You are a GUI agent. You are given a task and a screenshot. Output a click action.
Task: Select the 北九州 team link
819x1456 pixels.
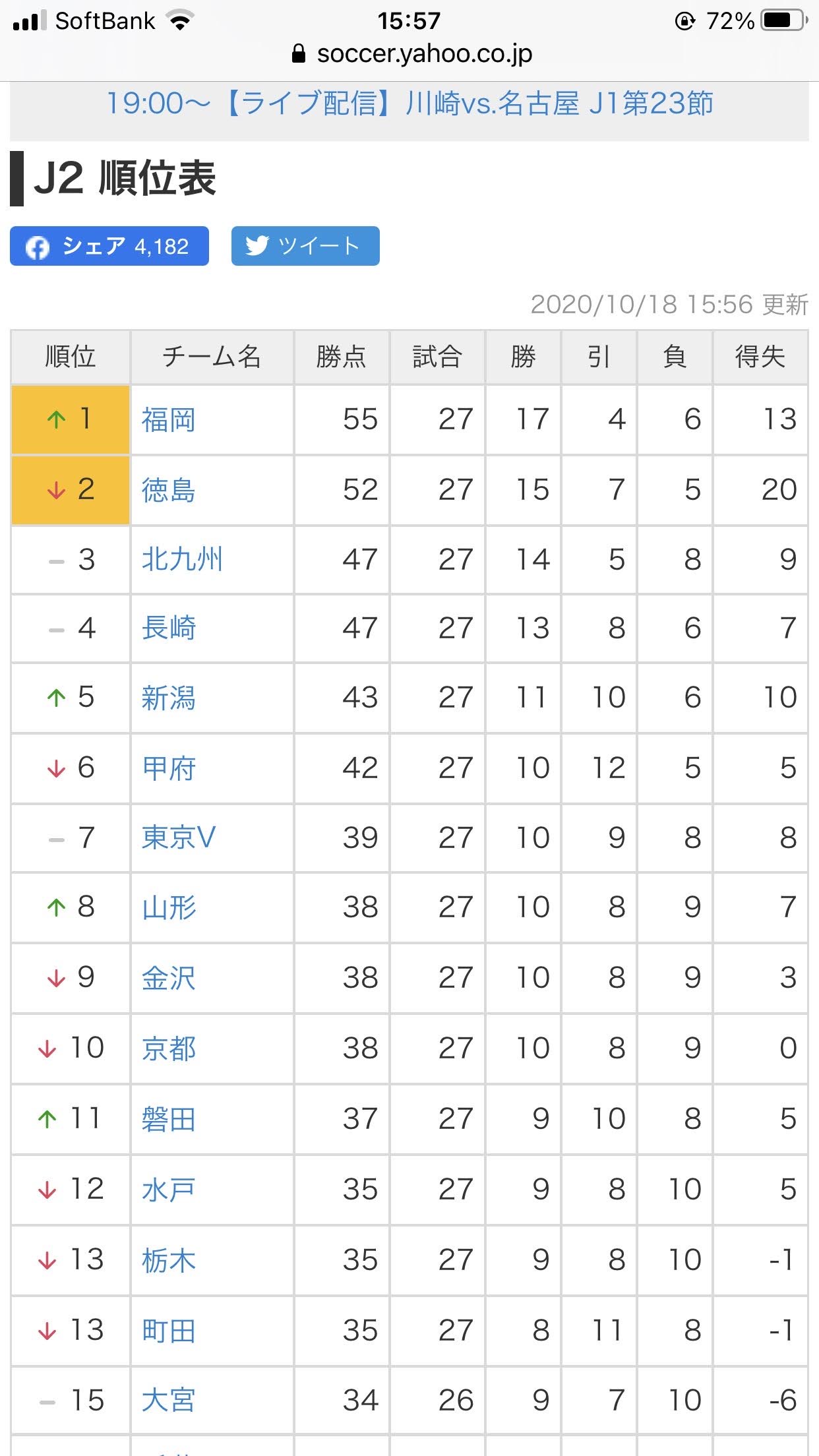pos(183,560)
